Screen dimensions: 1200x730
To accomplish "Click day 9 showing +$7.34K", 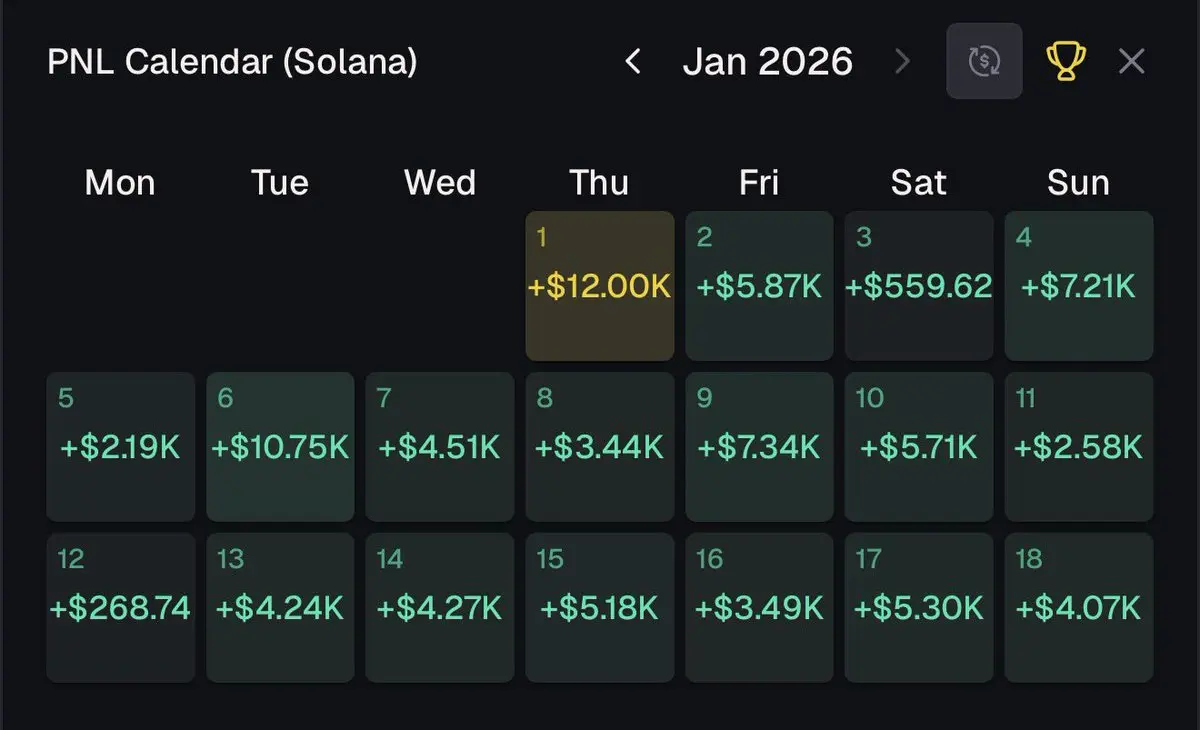I will pyautogui.click(x=759, y=447).
